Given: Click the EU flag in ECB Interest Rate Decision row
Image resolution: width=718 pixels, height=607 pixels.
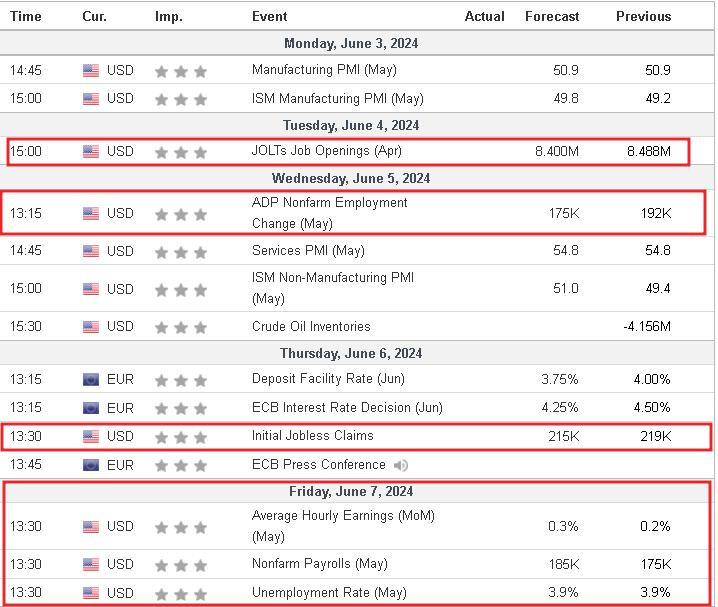Looking at the screenshot, I should [x=91, y=408].
